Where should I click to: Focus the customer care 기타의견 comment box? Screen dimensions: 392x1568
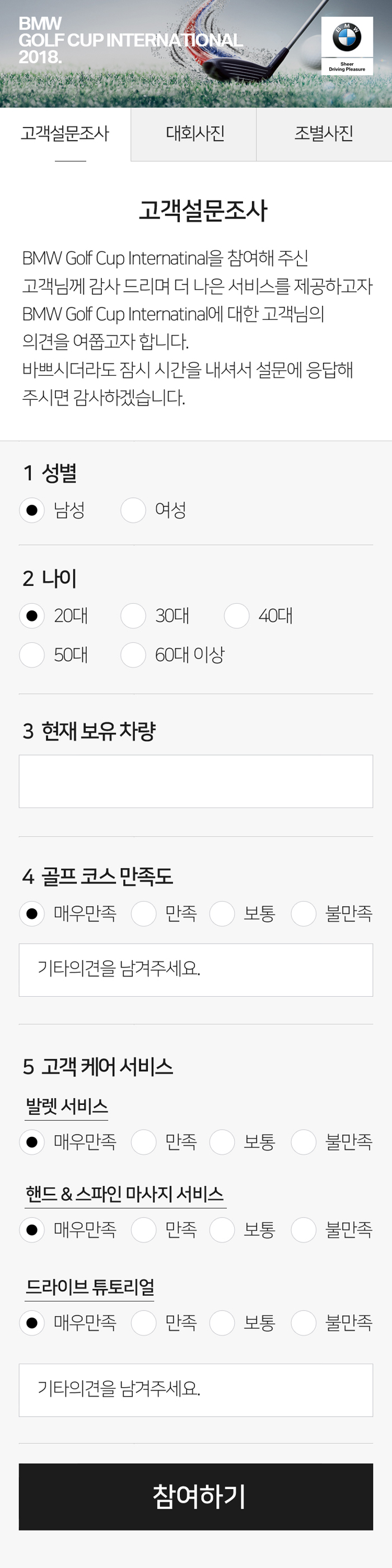[x=195, y=1390]
